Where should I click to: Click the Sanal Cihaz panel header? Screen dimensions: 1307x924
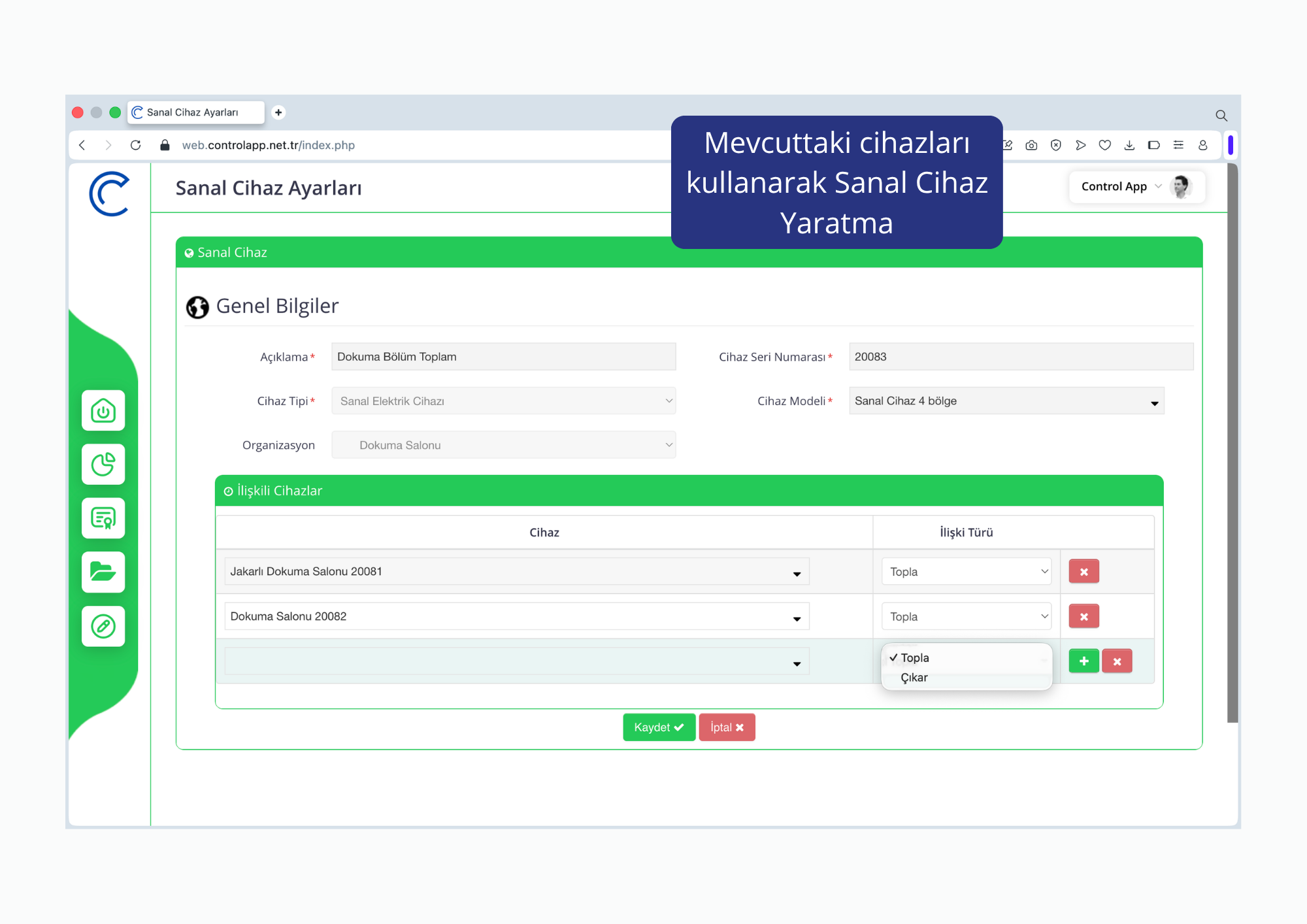click(689, 253)
